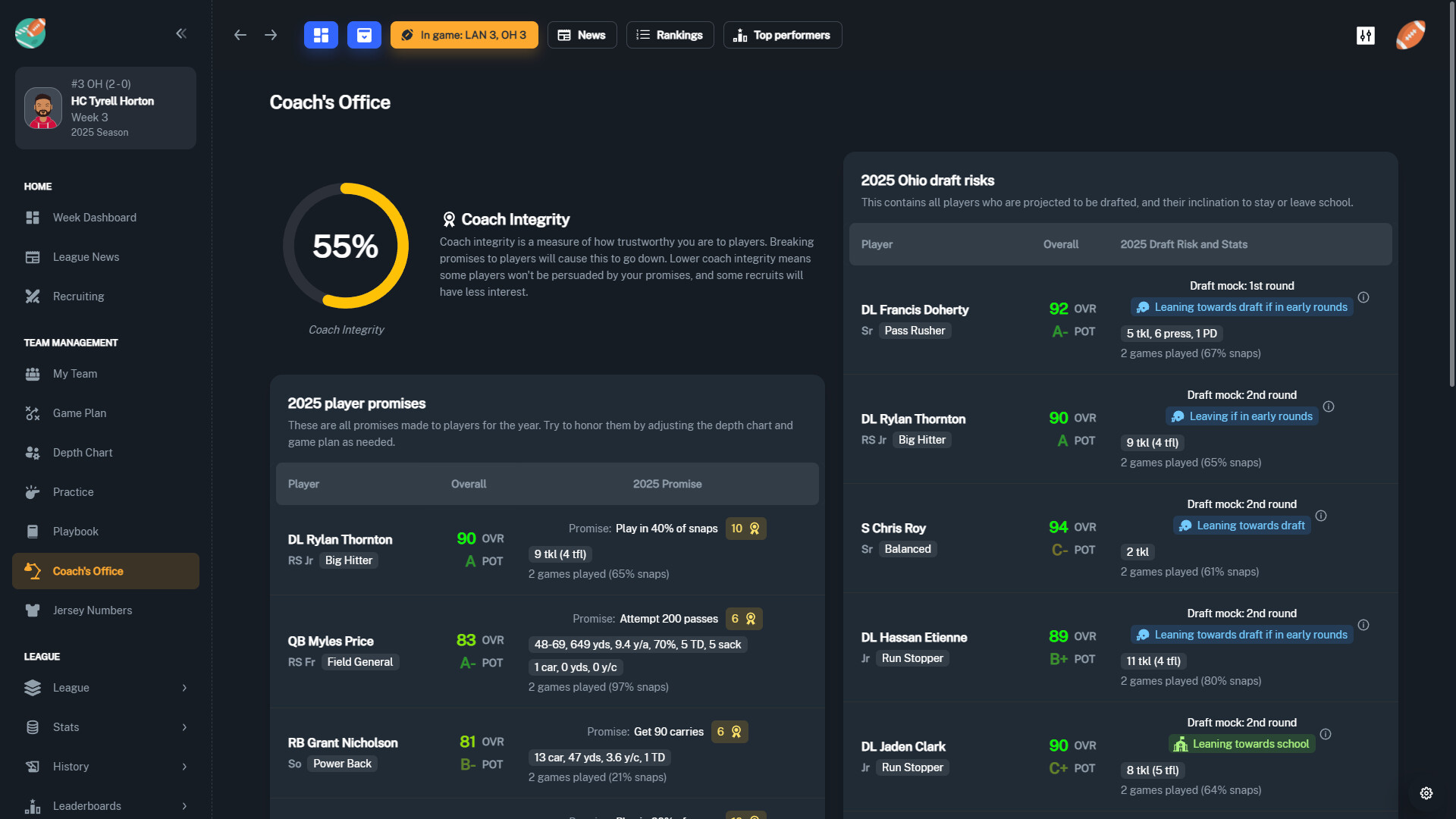Collapse the sidebar with the double chevron
The height and width of the screenshot is (819, 1456).
pyautogui.click(x=181, y=33)
